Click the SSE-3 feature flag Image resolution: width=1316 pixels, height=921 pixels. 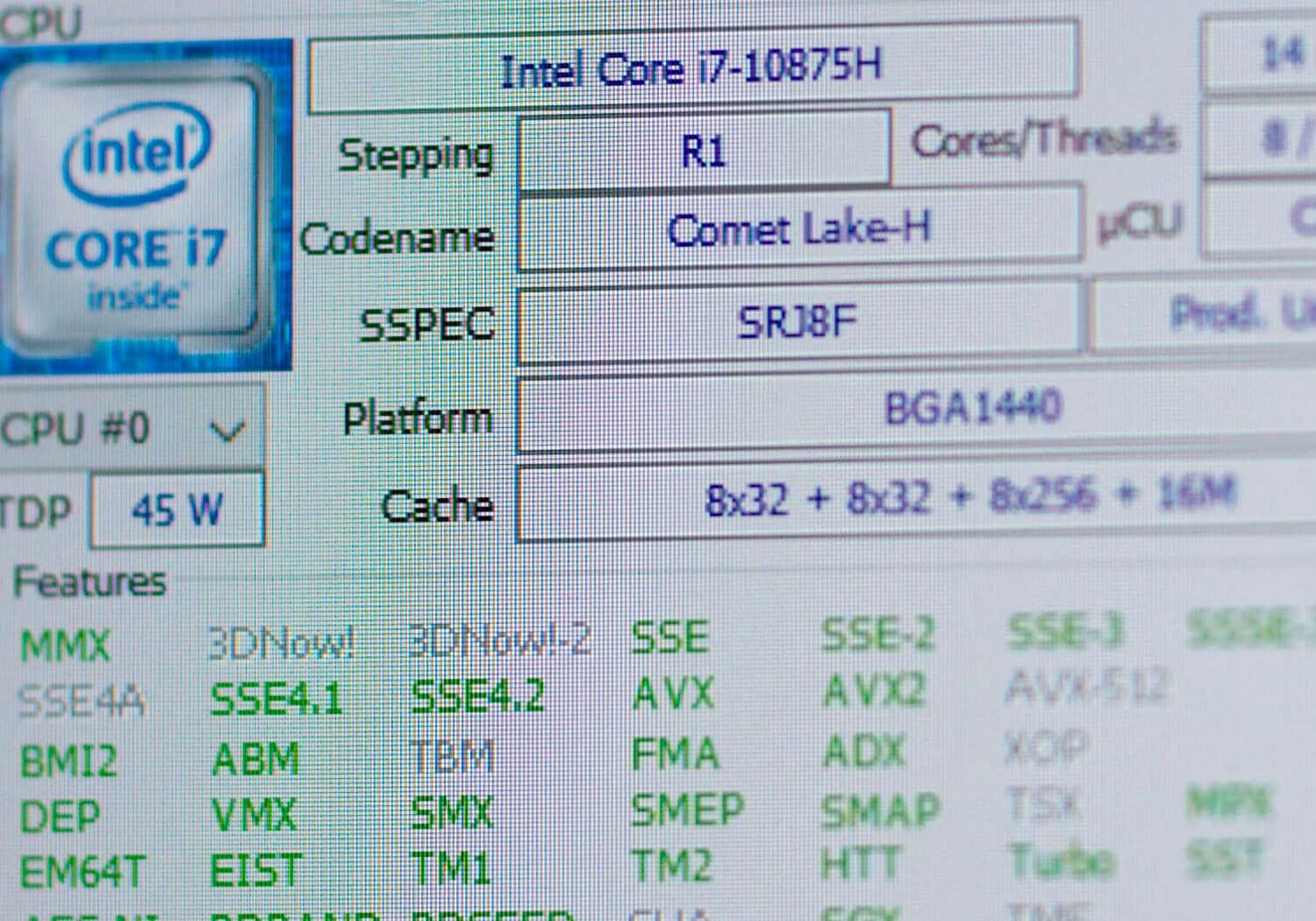coord(1065,632)
